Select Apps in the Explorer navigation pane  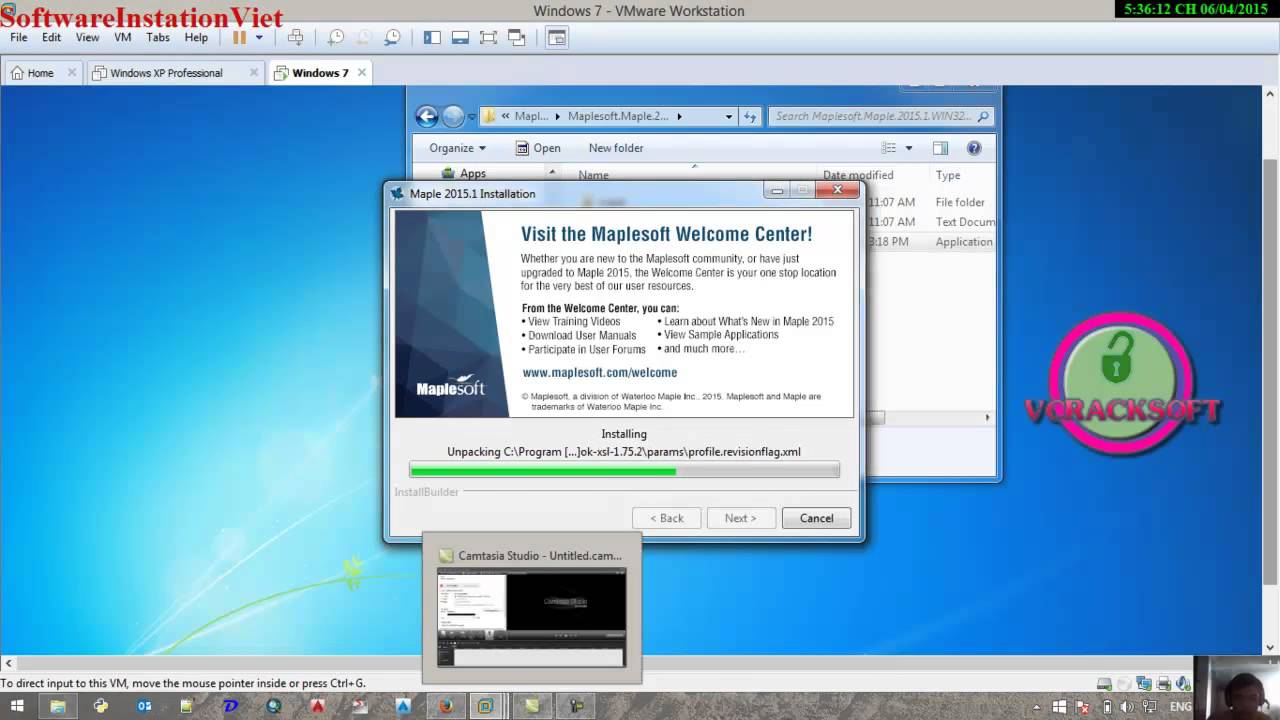pyautogui.click(x=473, y=174)
